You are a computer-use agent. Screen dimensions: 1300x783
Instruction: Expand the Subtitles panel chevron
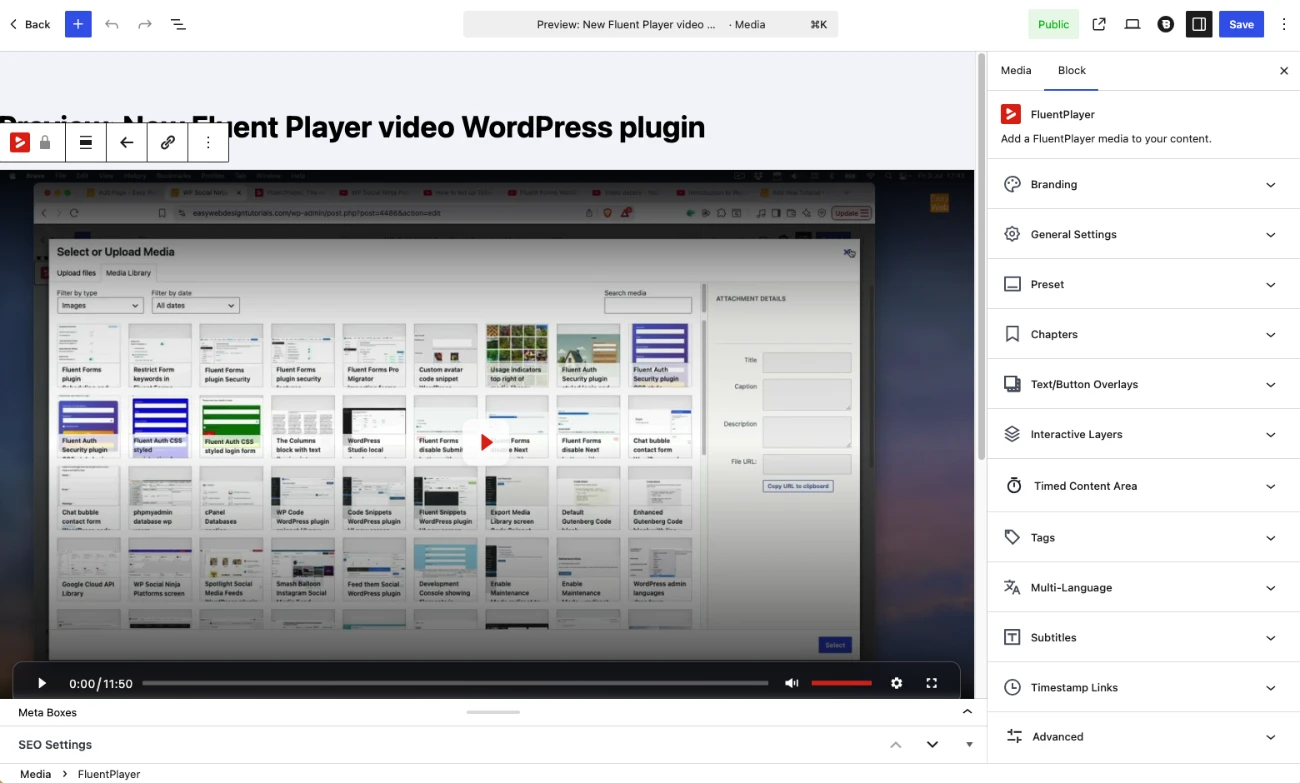click(x=1271, y=638)
